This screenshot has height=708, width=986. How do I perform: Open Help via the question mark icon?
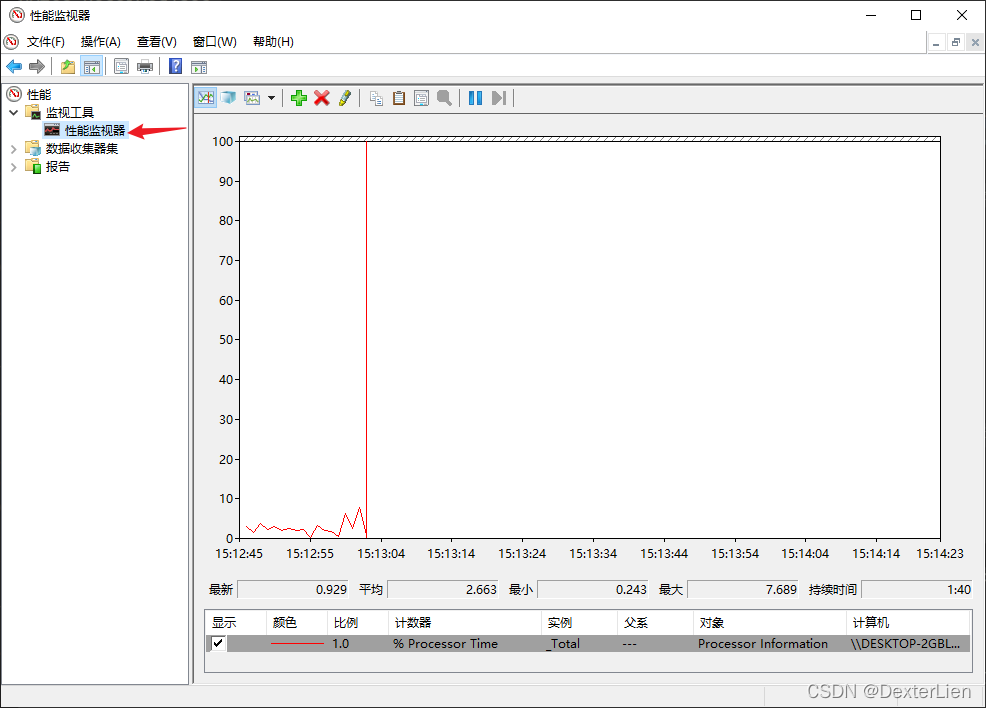click(175, 66)
